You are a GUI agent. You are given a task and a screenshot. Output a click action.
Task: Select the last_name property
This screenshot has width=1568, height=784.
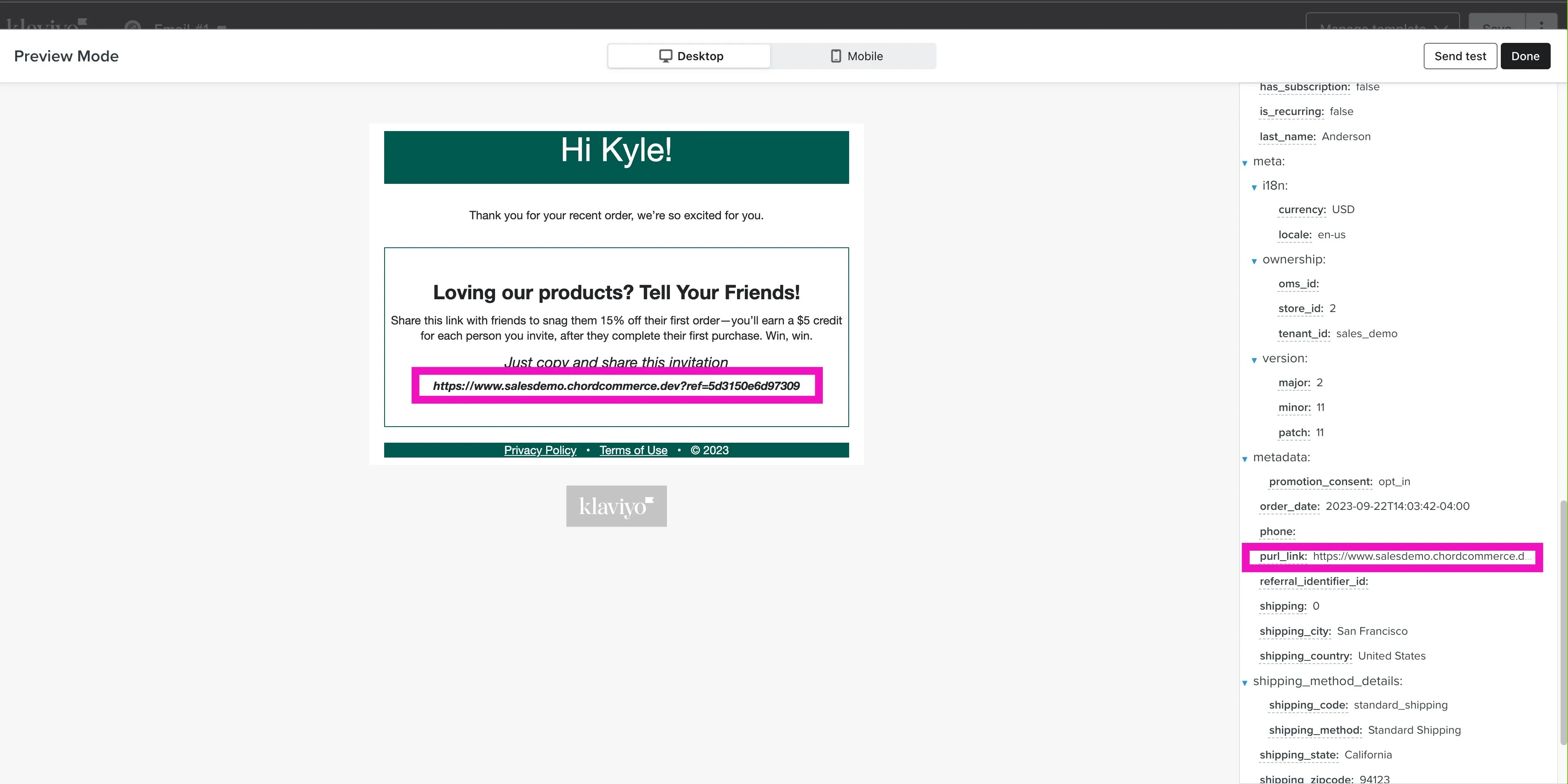coord(1287,136)
